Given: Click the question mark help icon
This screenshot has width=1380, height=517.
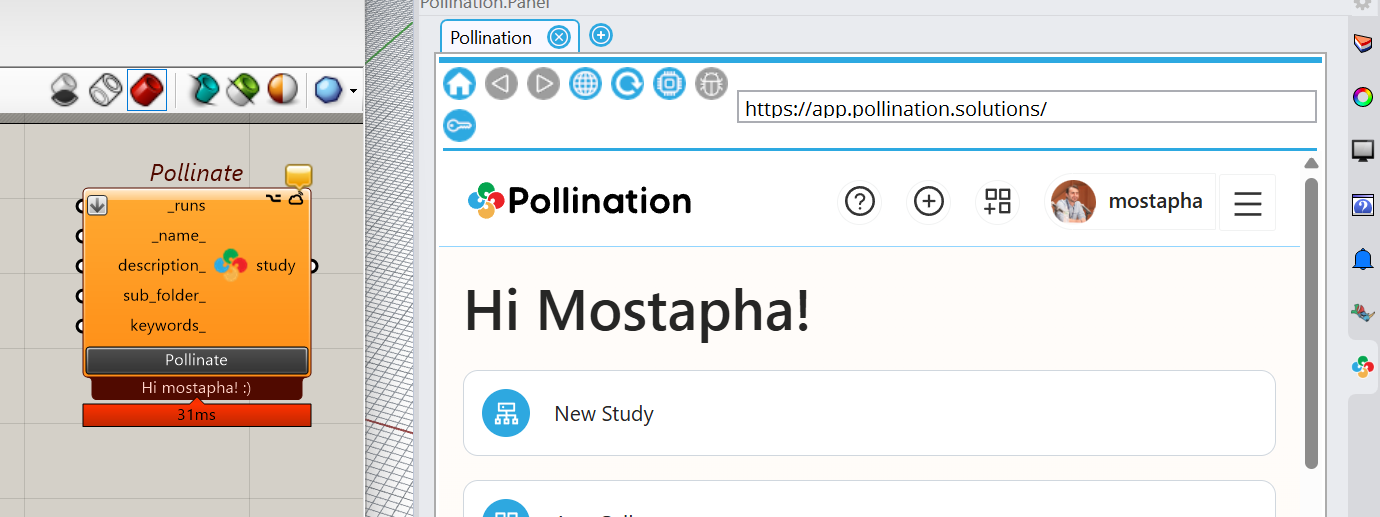Looking at the screenshot, I should pyautogui.click(x=860, y=202).
